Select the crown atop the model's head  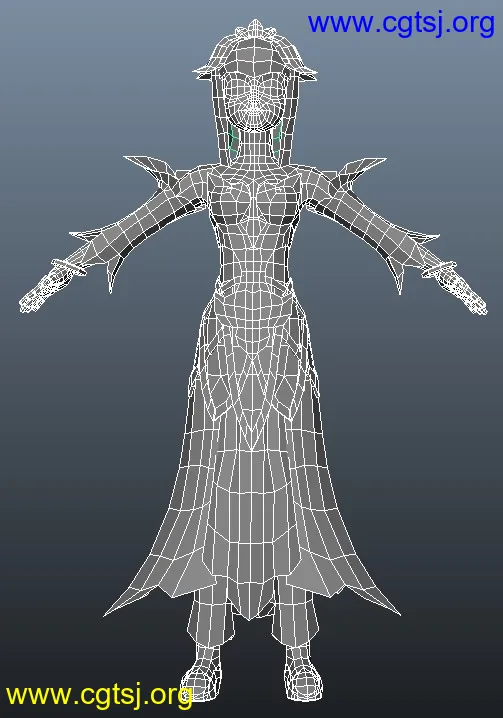pos(255,29)
